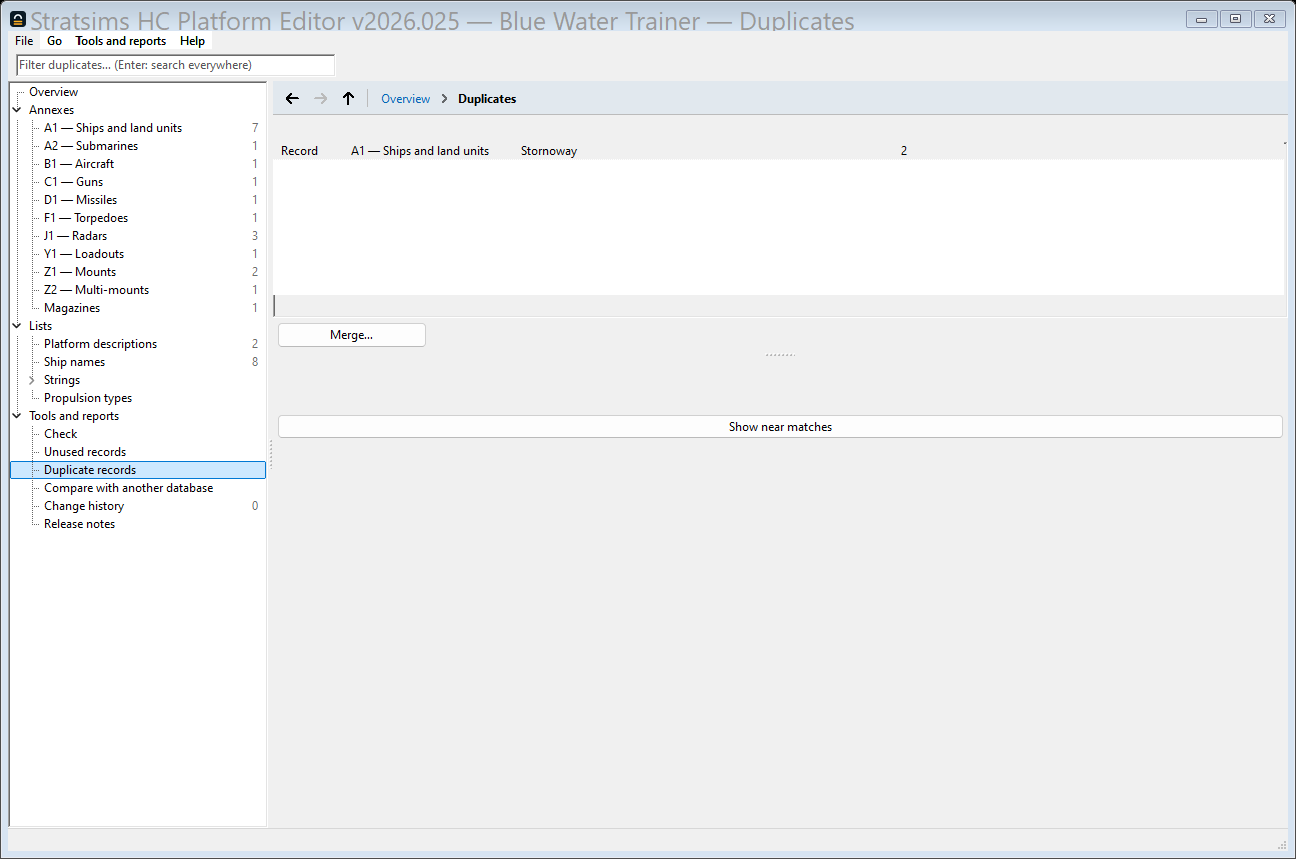Viewport: 1296px width, 859px height.
Task: Follow the Overview breadcrumb link
Action: pyautogui.click(x=406, y=99)
